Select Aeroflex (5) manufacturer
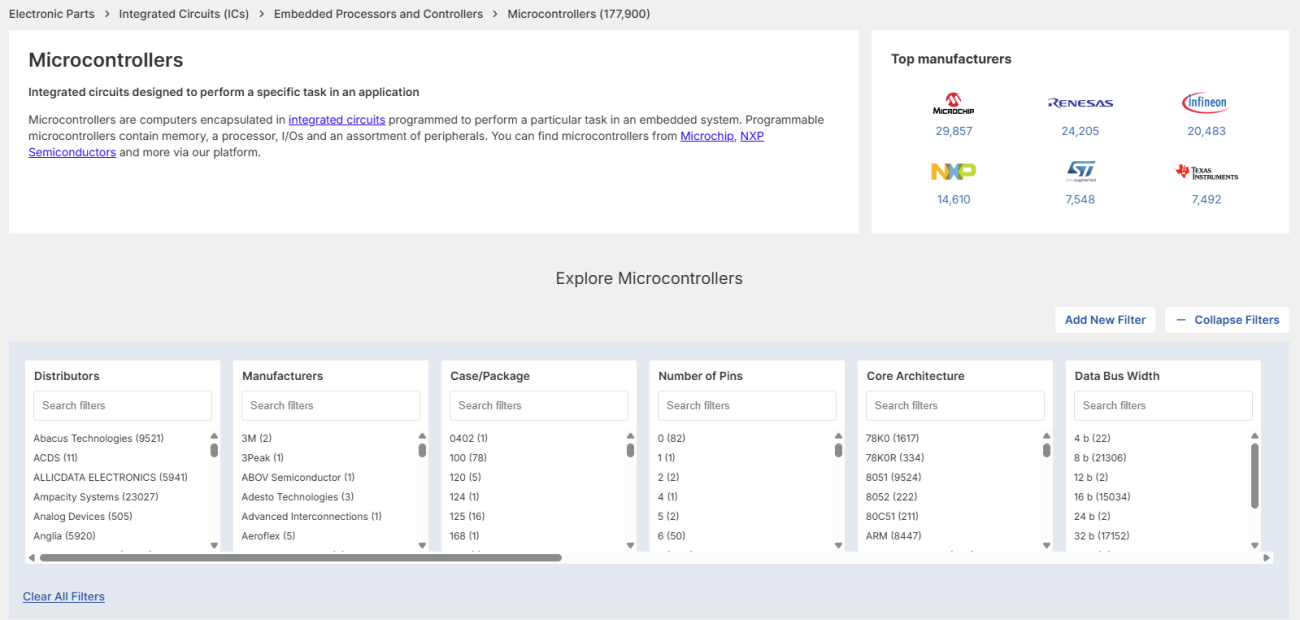Image resolution: width=1300 pixels, height=620 pixels. point(268,536)
